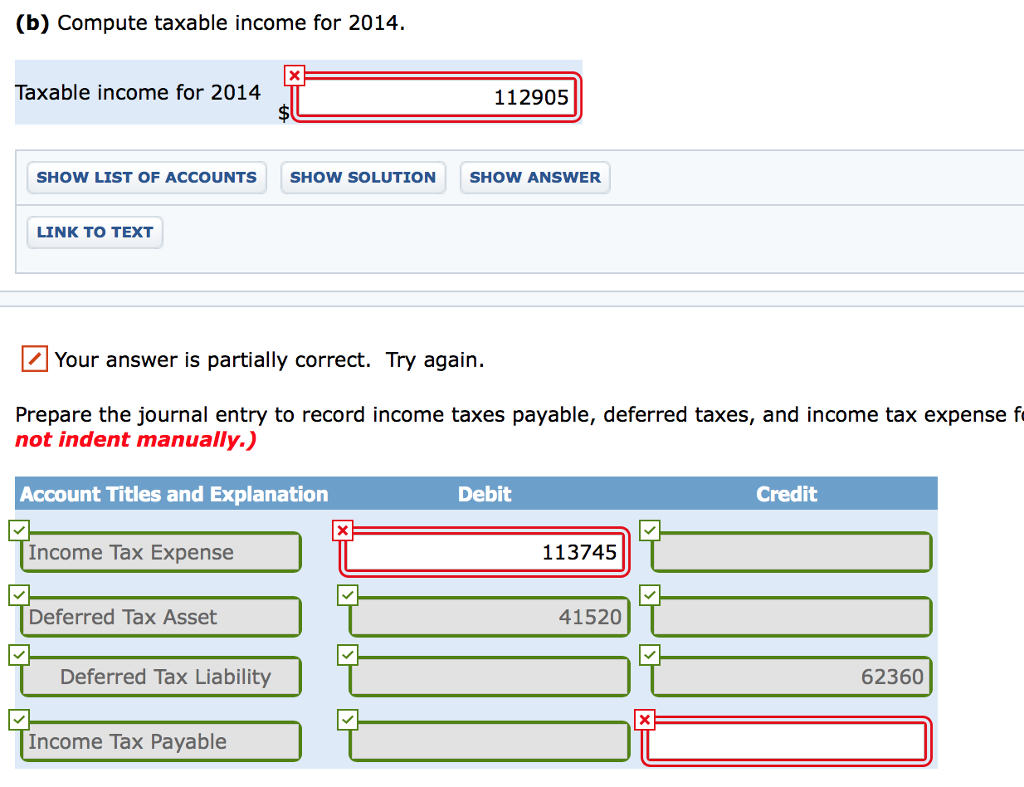Click the Show Answer button

pos(535,177)
